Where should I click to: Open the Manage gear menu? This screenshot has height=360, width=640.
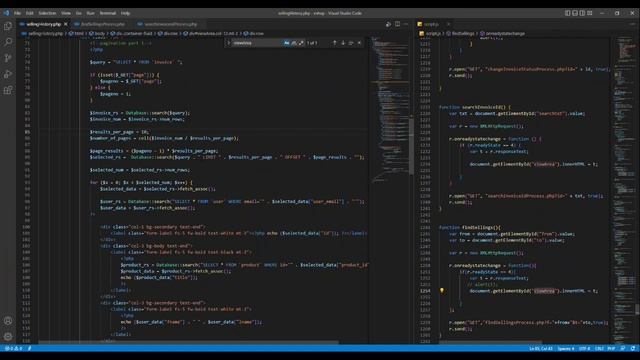(x=8, y=337)
